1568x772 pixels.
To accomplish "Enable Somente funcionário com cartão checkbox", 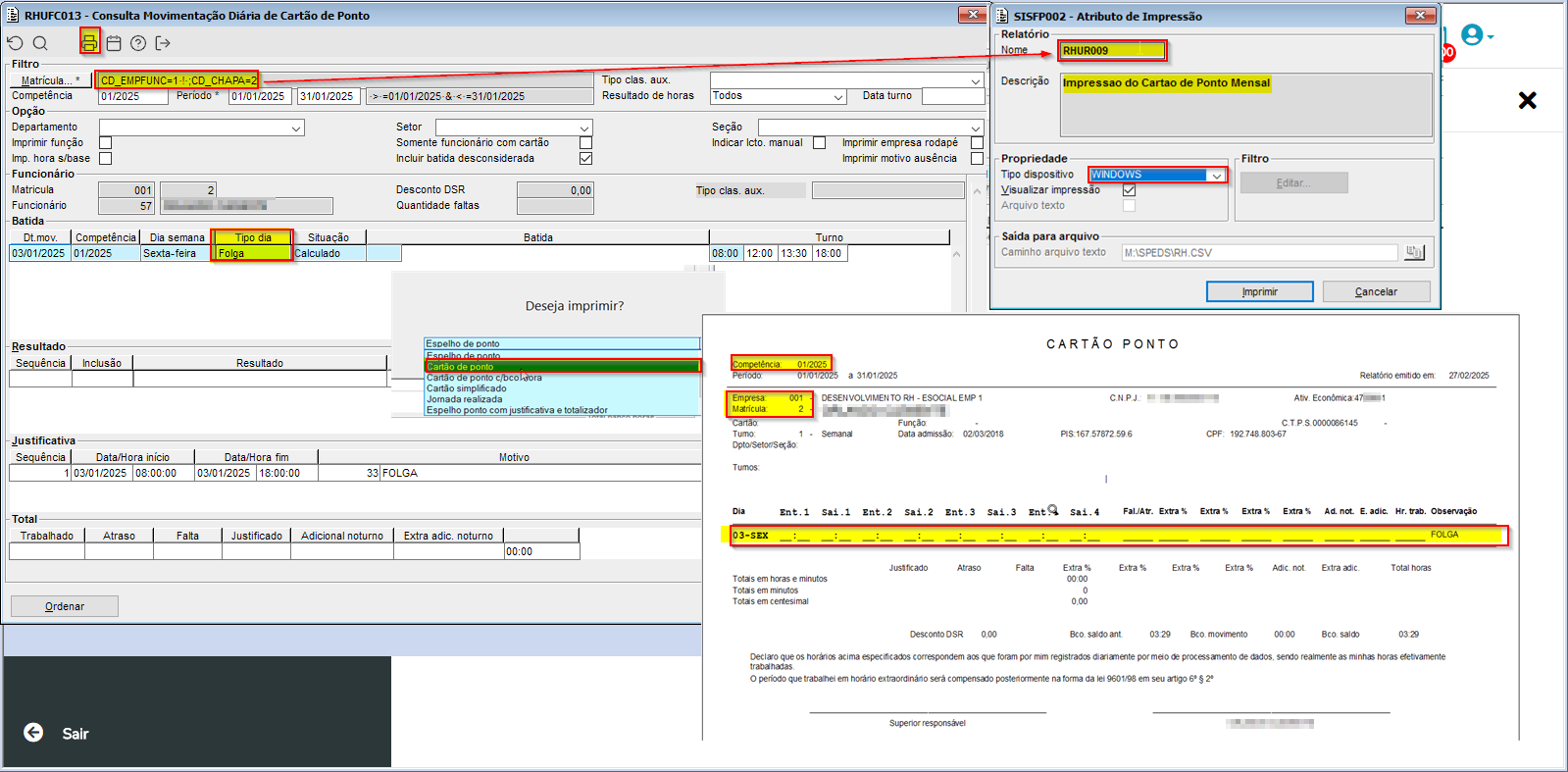I will pos(585,143).
